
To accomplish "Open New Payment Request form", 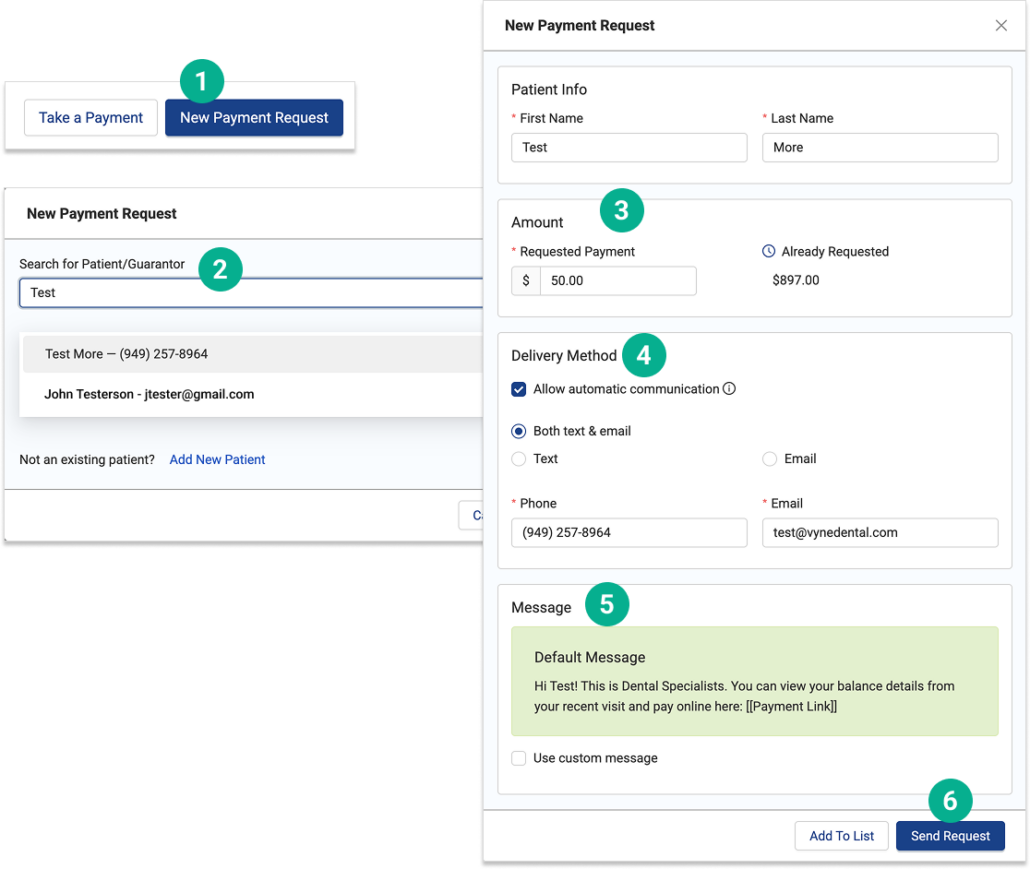I will pyautogui.click(x=254, y=118).
